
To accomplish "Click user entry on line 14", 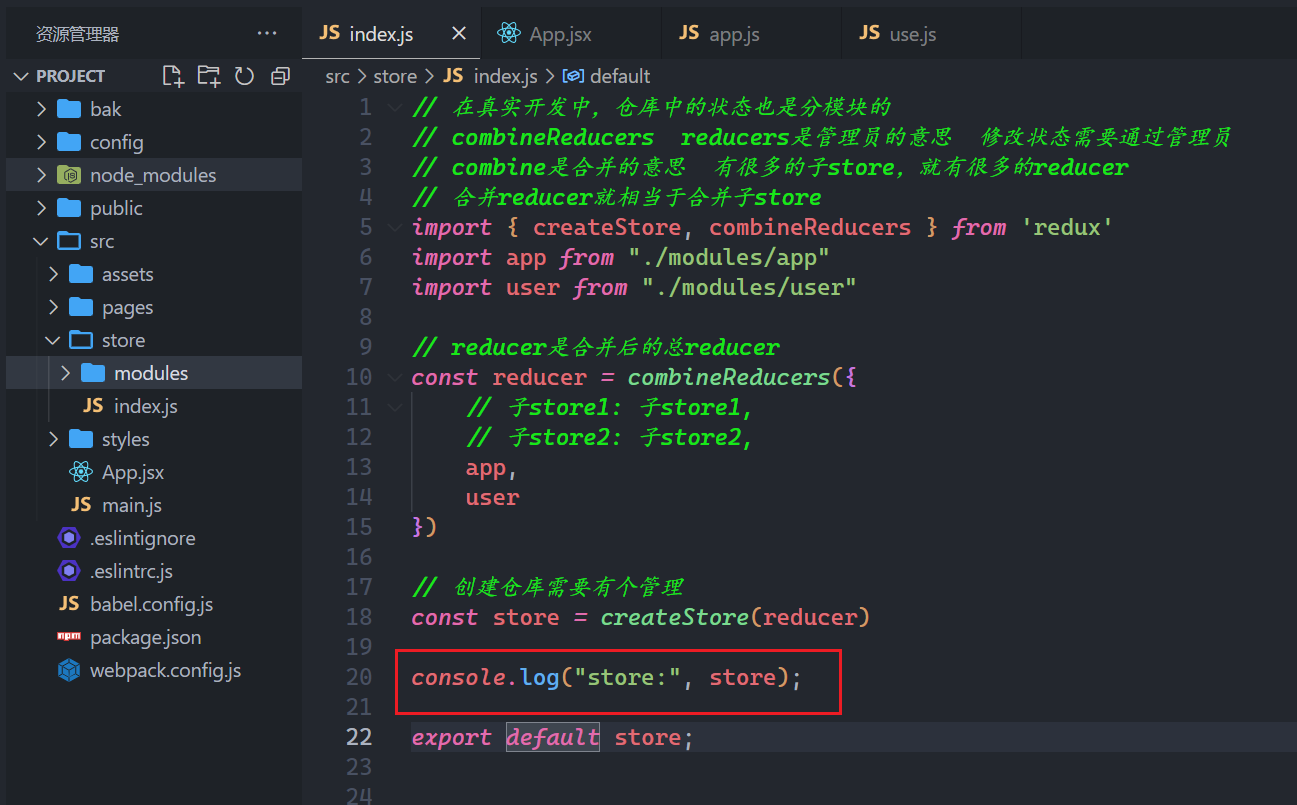I will coord(492,497).
